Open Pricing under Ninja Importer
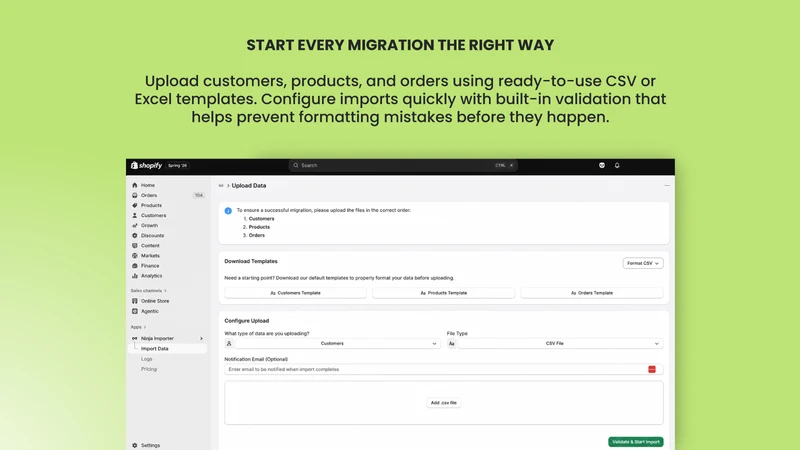Screen dimensions: 800x450 149,369
